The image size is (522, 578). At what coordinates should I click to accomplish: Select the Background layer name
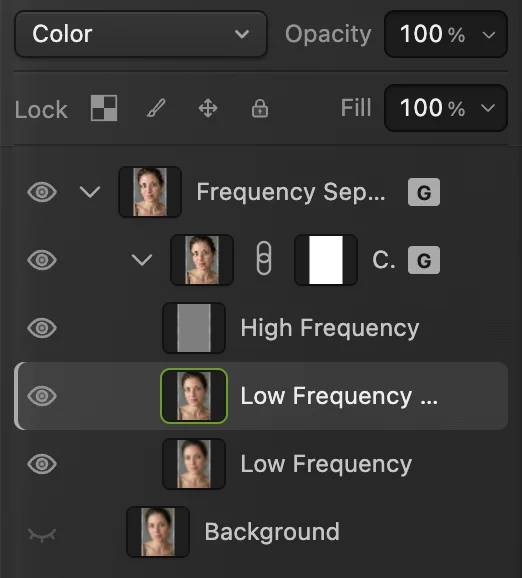(272, 532)
